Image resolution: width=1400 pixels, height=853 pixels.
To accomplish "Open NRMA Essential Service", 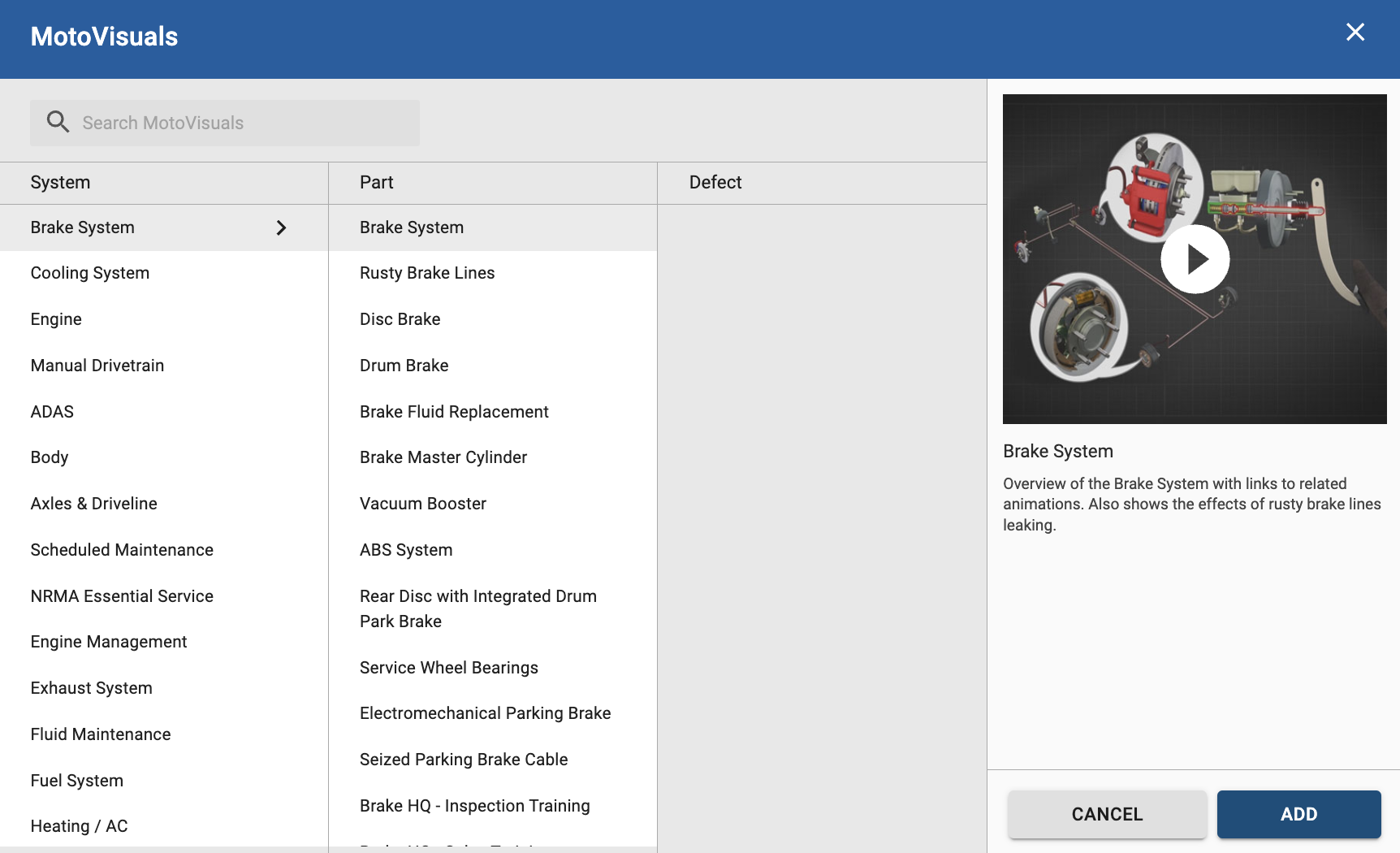I will [164, 596].
